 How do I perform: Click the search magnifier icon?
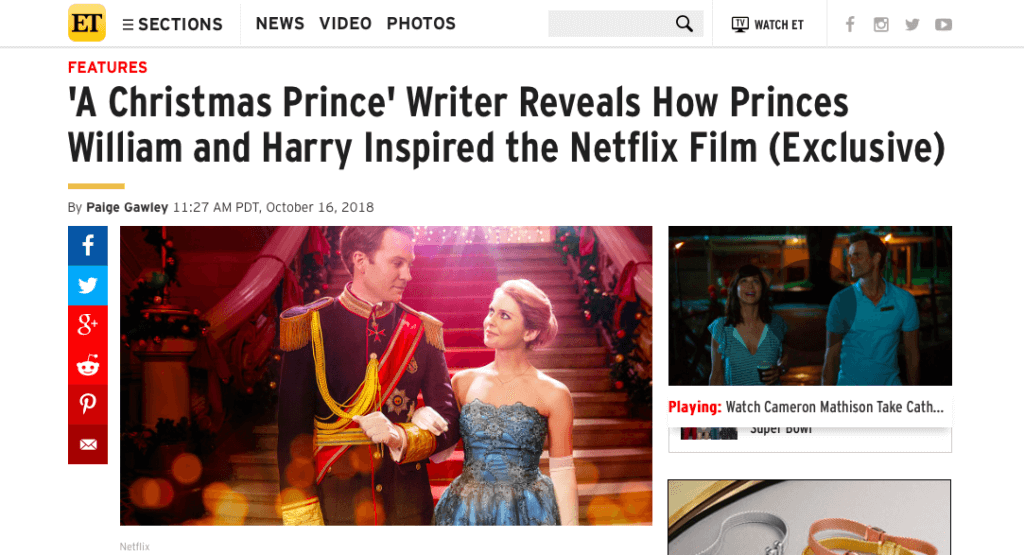click(684, 24)
